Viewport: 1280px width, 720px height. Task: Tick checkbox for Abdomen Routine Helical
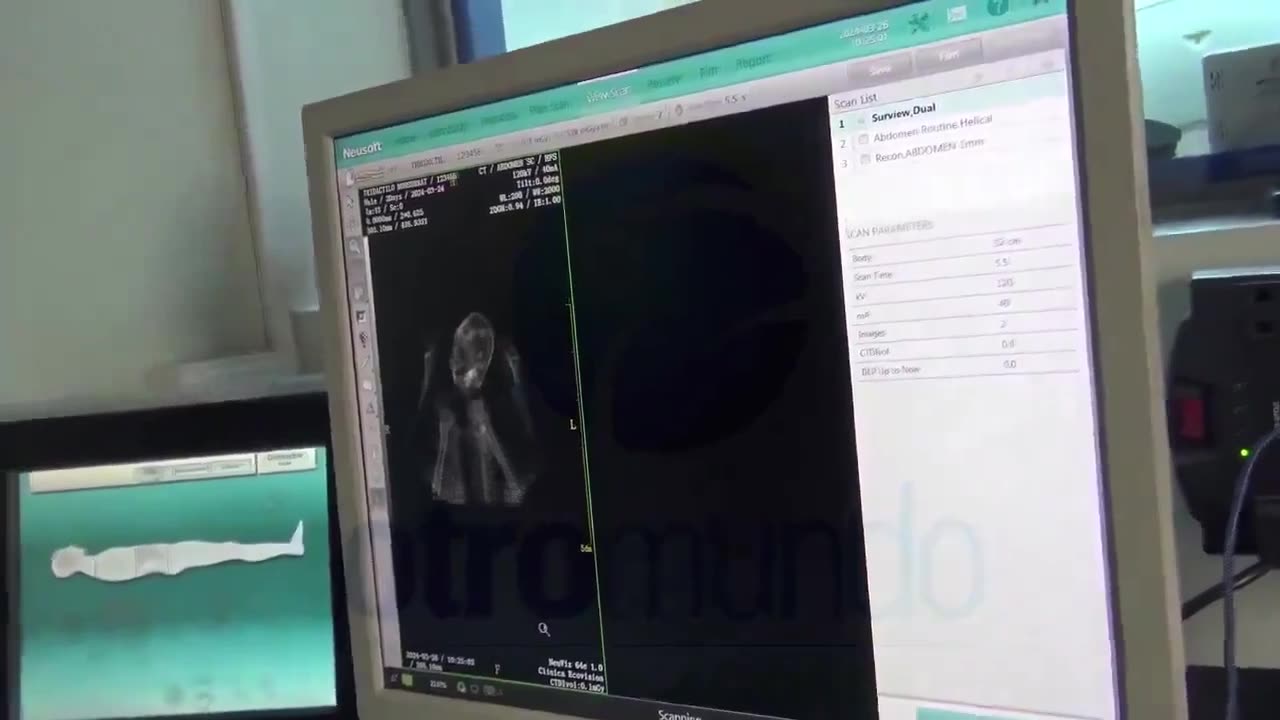tap(863, 139)
